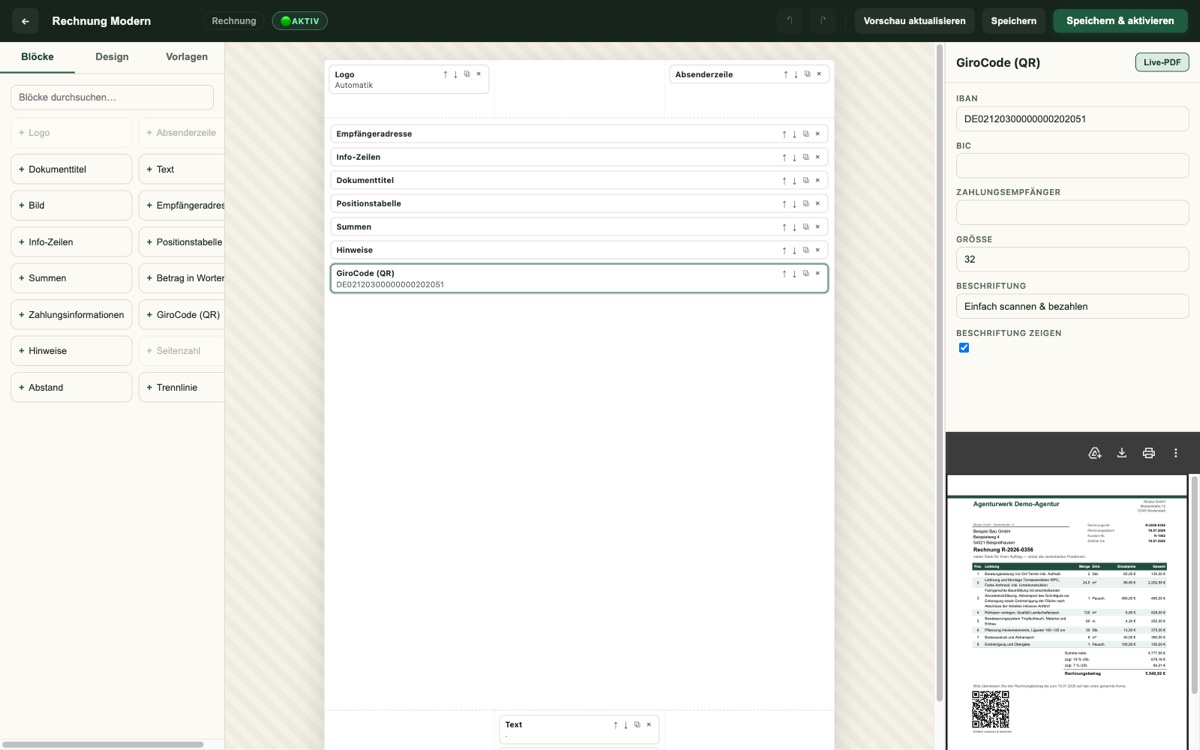This screenshot has width=1200, height=750.
Task: Remove the Logo block
Action: click(478, 74)
